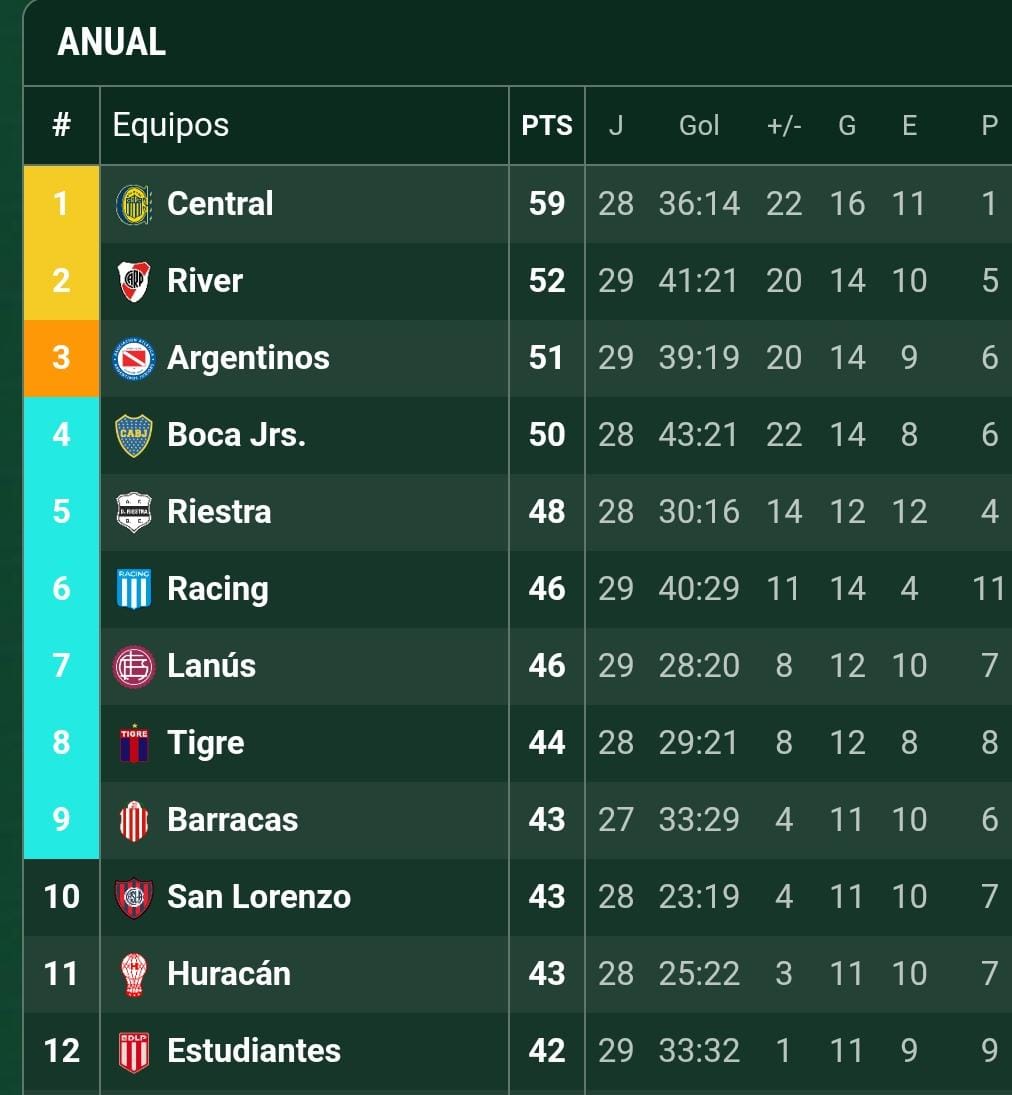This screenshot has width=1012, height=1095.
Task: Click the River Plate club crest
Action: 133,281
